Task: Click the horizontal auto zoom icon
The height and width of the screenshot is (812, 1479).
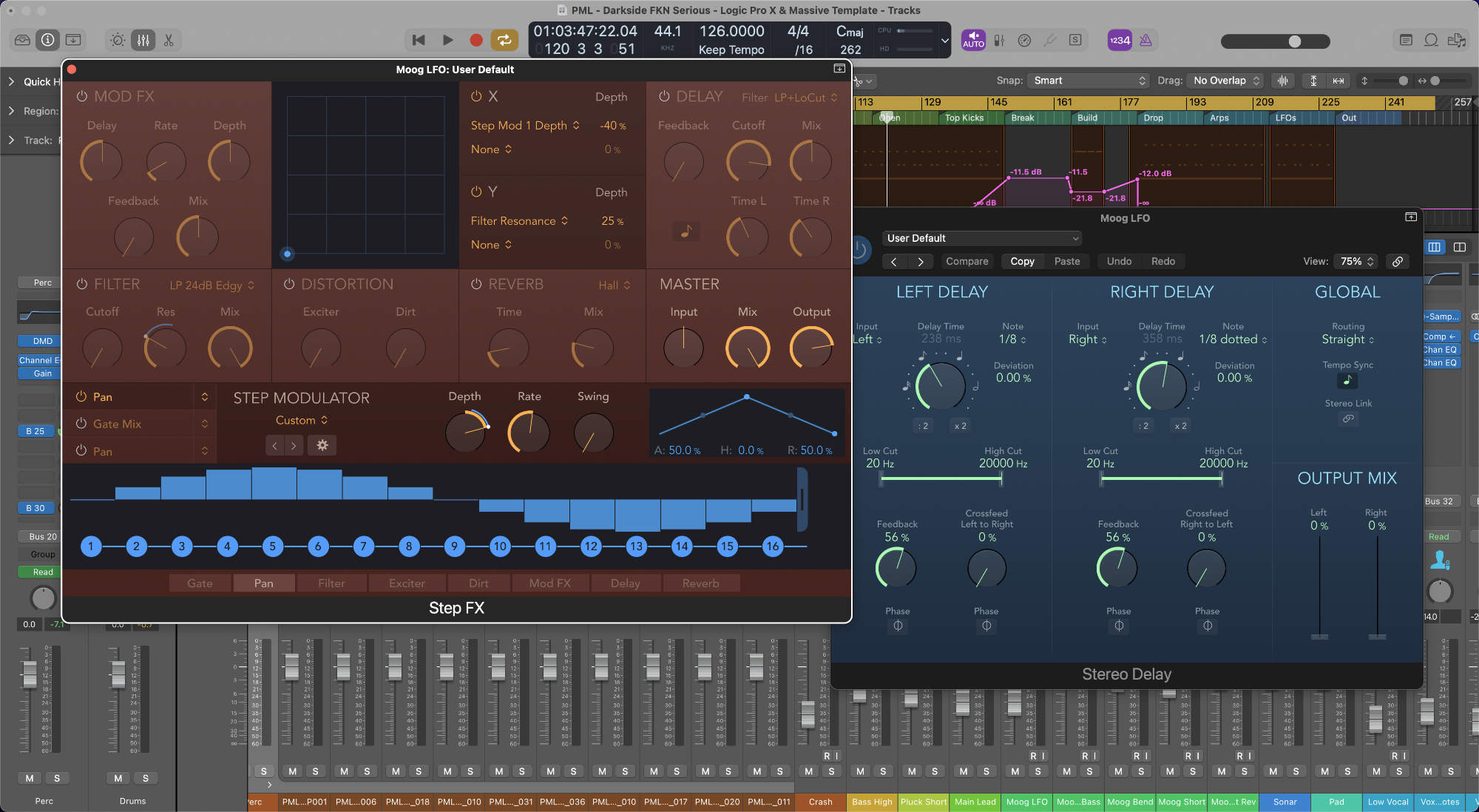Action: point(1338,81)
